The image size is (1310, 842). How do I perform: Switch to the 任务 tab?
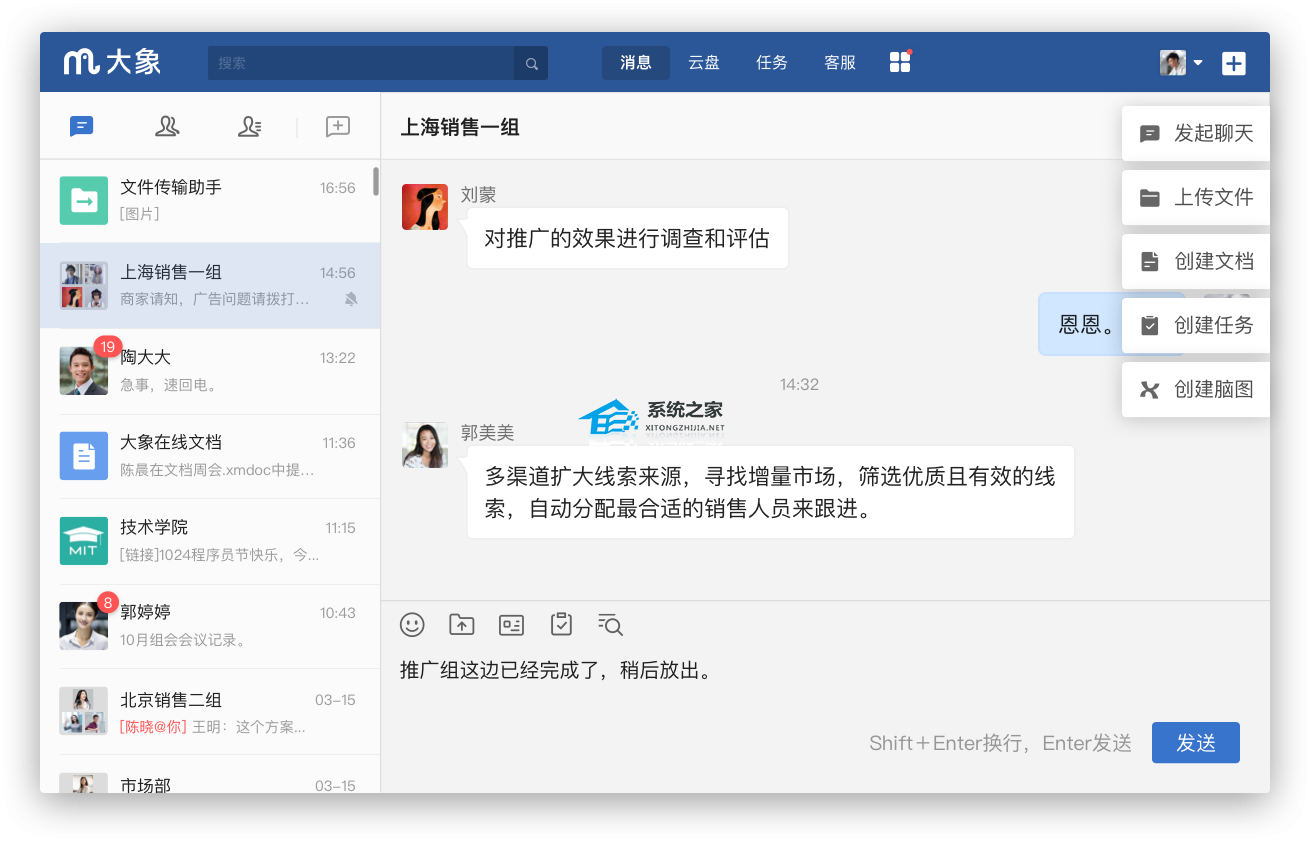772,63
